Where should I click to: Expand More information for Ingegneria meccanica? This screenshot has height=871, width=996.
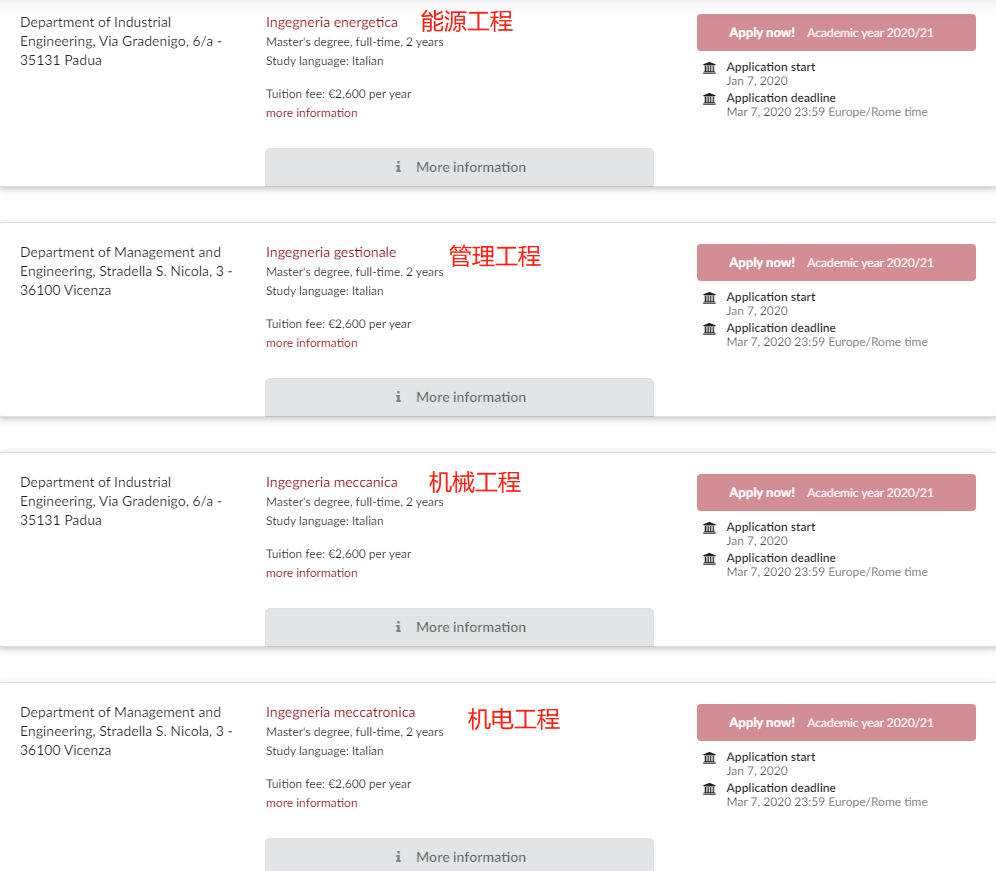pyautogui.click(x=459, y=627)
